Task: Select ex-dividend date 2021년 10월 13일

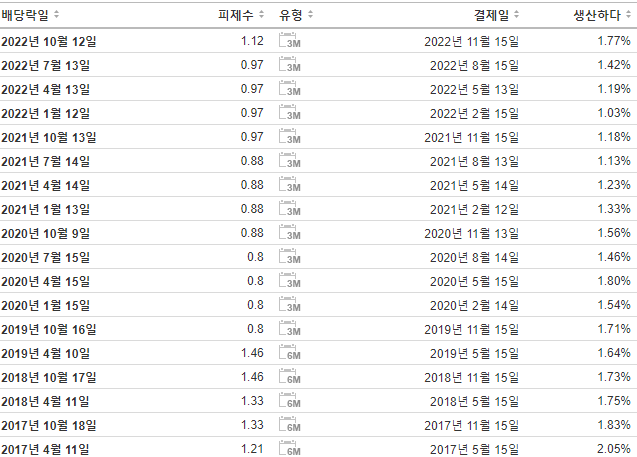Action: [49, 137]
